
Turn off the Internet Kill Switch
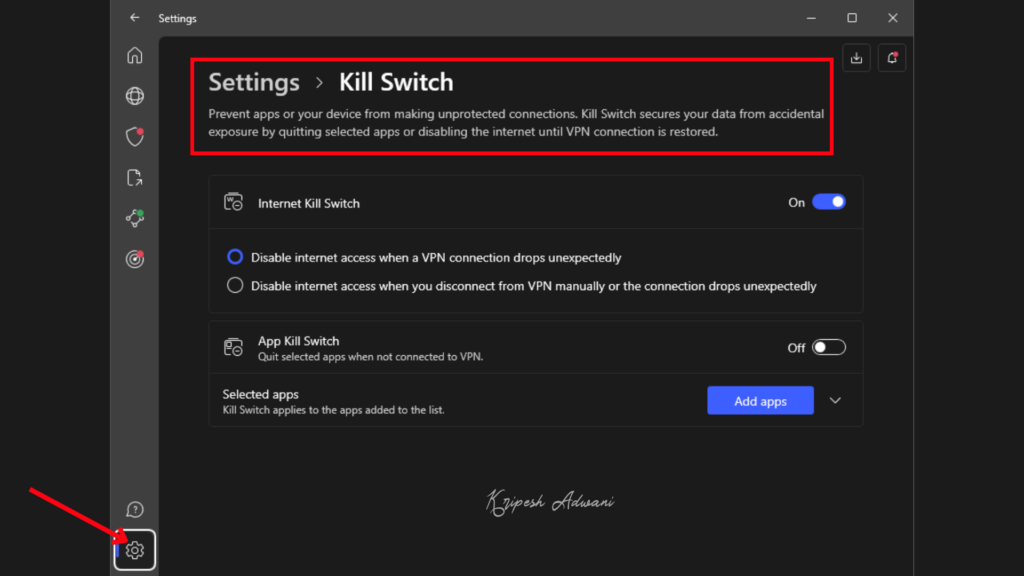tap(828, 202)
